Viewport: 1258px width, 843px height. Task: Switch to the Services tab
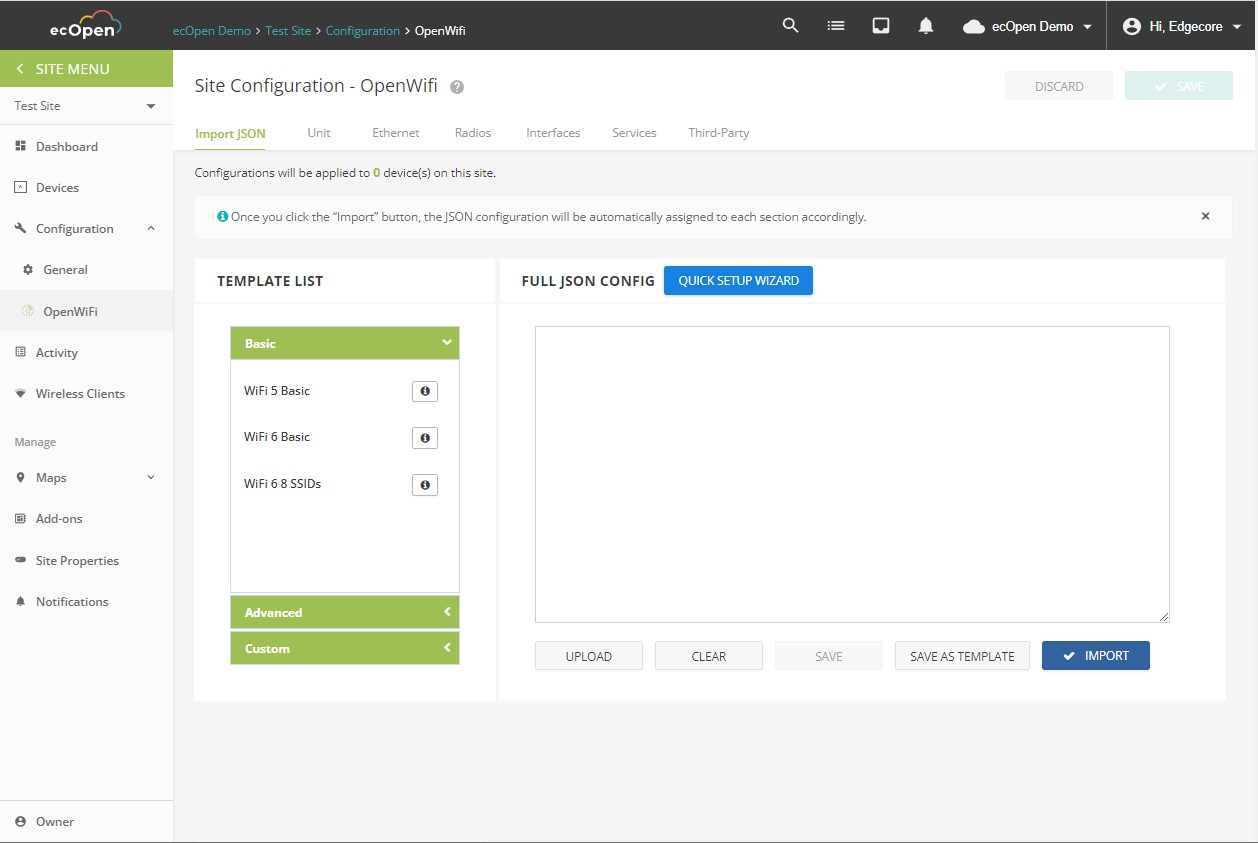point(634,133)
